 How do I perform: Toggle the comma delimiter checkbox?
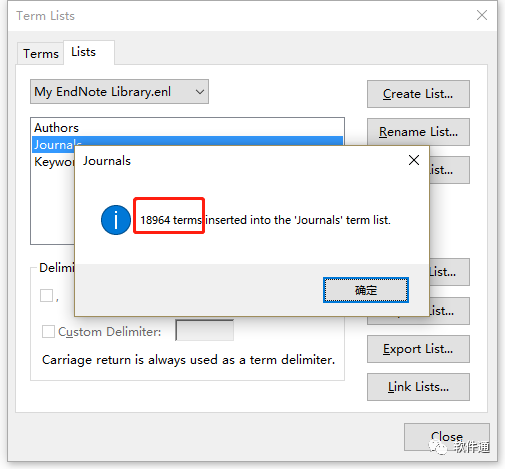(46, 295)
